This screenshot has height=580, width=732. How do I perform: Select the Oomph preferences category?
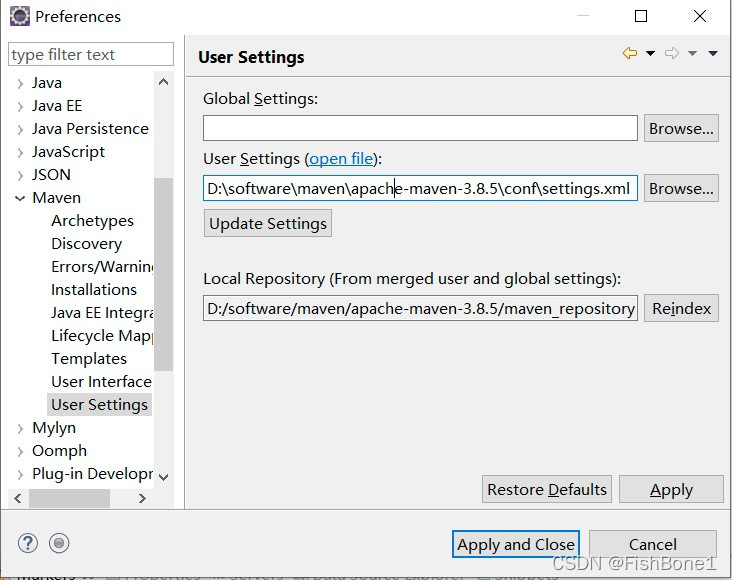(59, 451)
